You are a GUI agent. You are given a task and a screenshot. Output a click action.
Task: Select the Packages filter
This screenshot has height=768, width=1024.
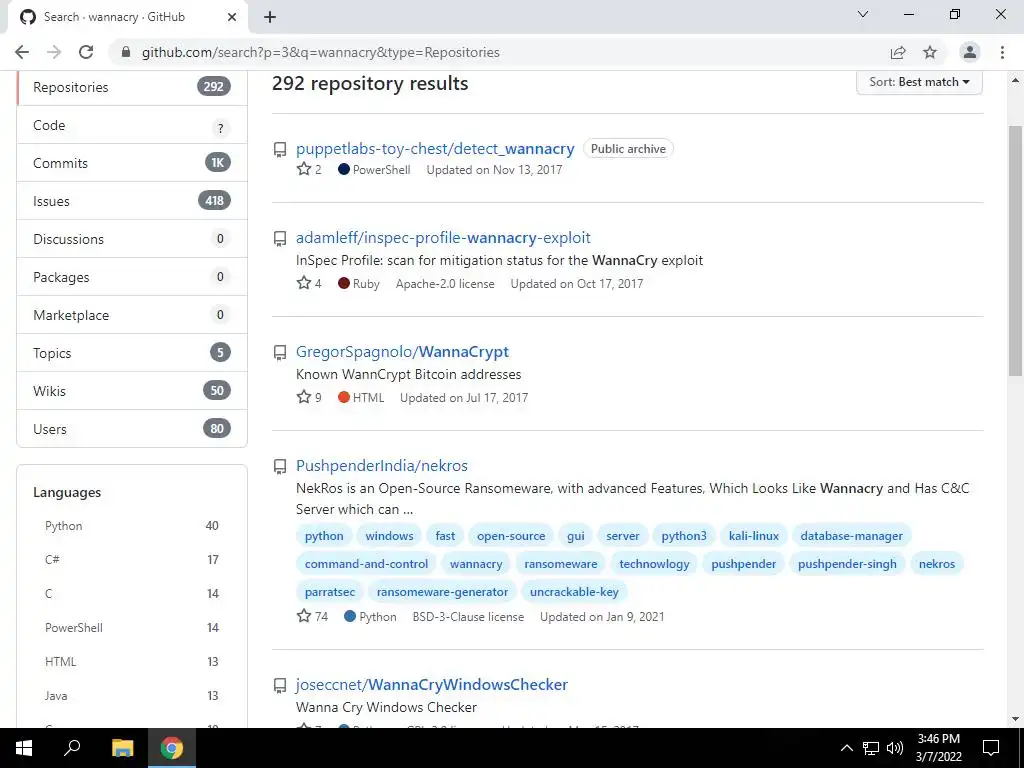click(132, 277)
